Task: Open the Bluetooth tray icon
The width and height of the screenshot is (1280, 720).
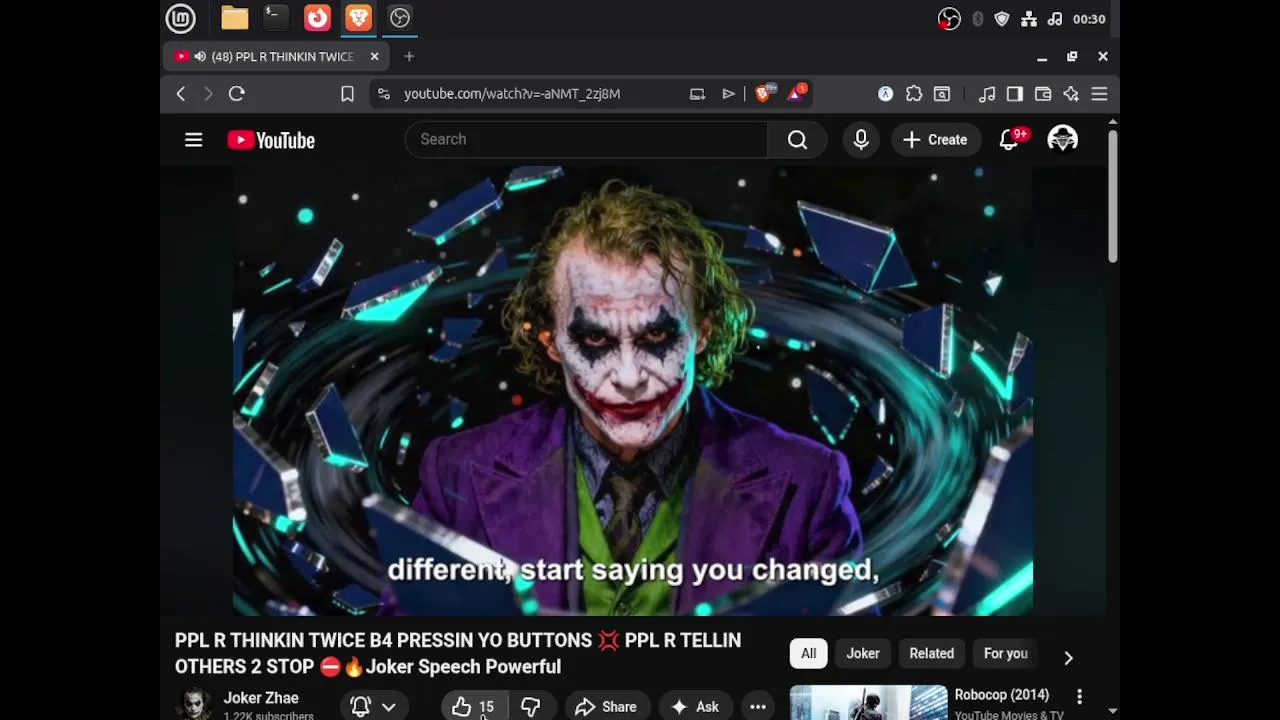Action: (977, 19)
